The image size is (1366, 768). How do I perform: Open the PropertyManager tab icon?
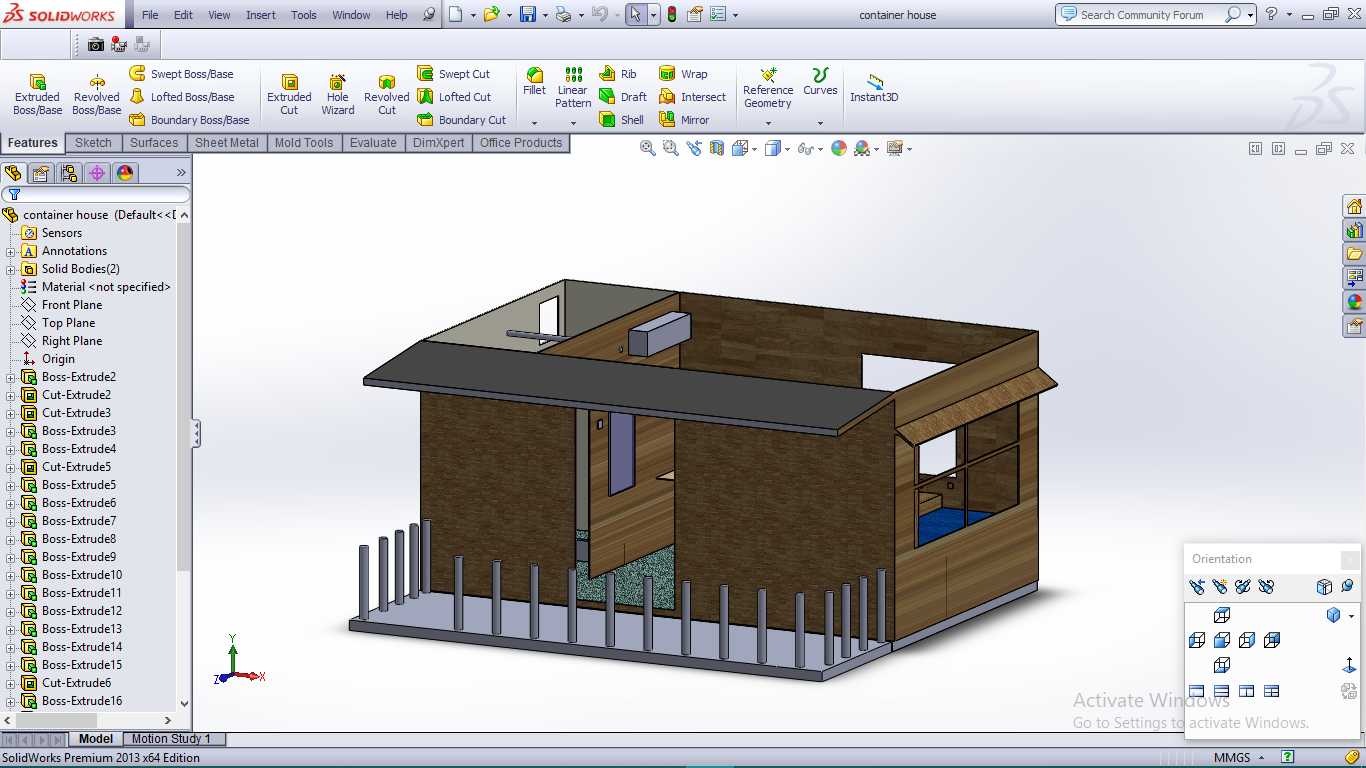tap(41, 173)
